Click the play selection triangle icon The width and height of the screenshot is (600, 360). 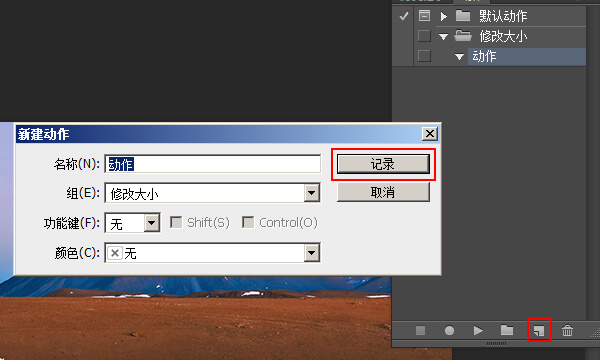478,330
